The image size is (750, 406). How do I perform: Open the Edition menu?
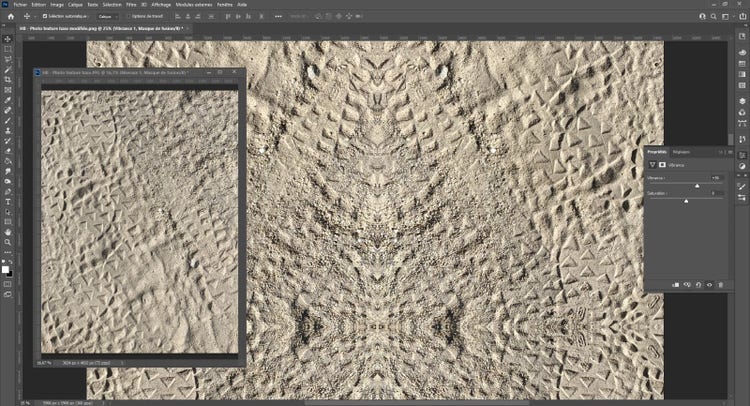pyautogui.click(x=39, y=4)
